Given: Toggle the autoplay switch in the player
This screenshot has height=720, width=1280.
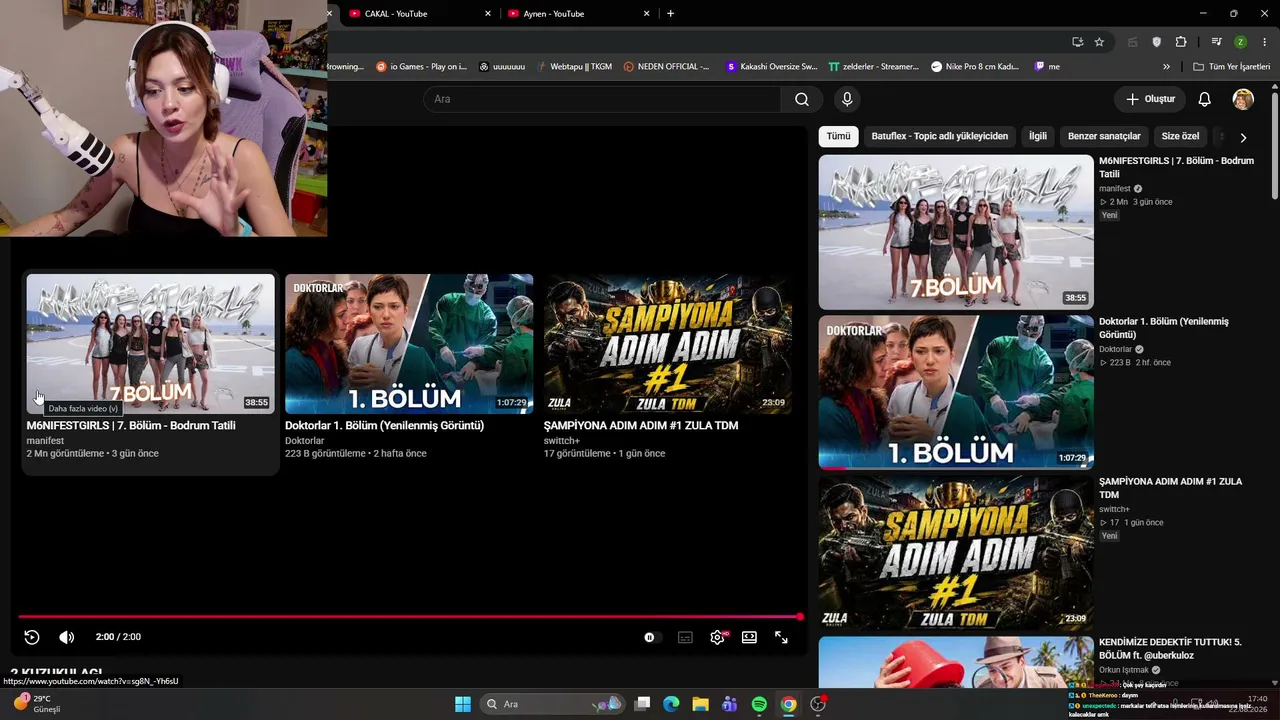Looking at the screenshot, I should click(651, 637).
